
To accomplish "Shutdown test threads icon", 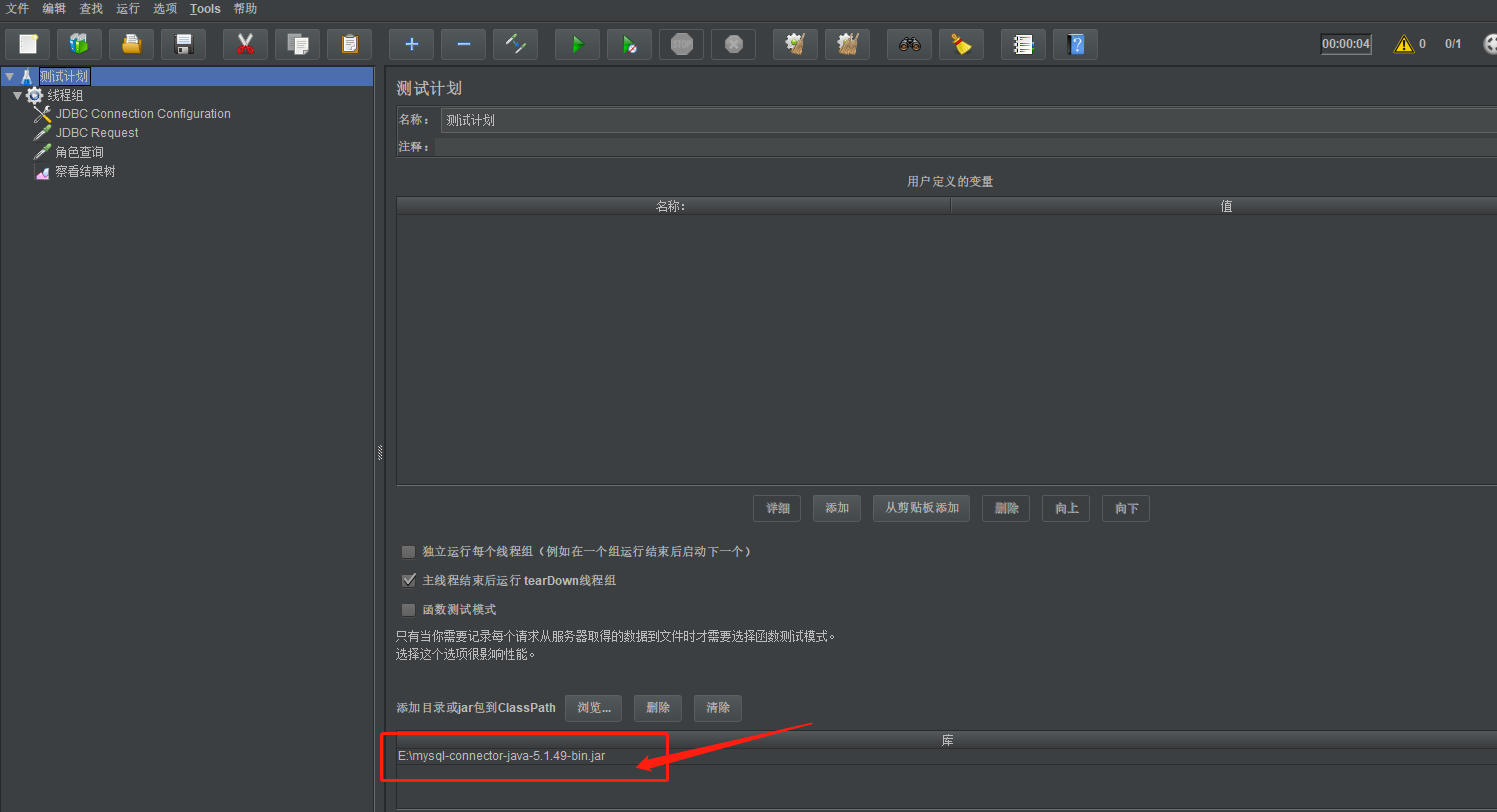I will pyautogui.click(x=733, y=44).
